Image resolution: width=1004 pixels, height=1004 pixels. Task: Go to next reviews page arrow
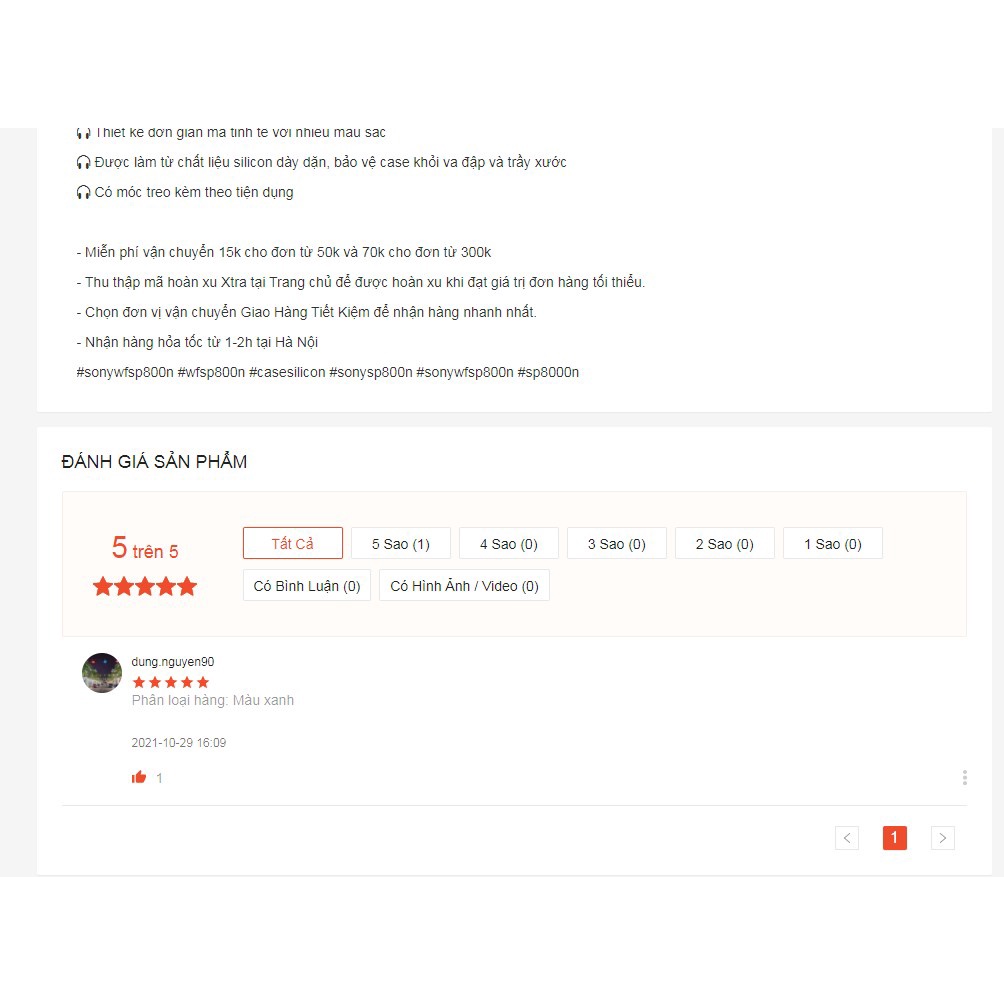tap(943, 838)
